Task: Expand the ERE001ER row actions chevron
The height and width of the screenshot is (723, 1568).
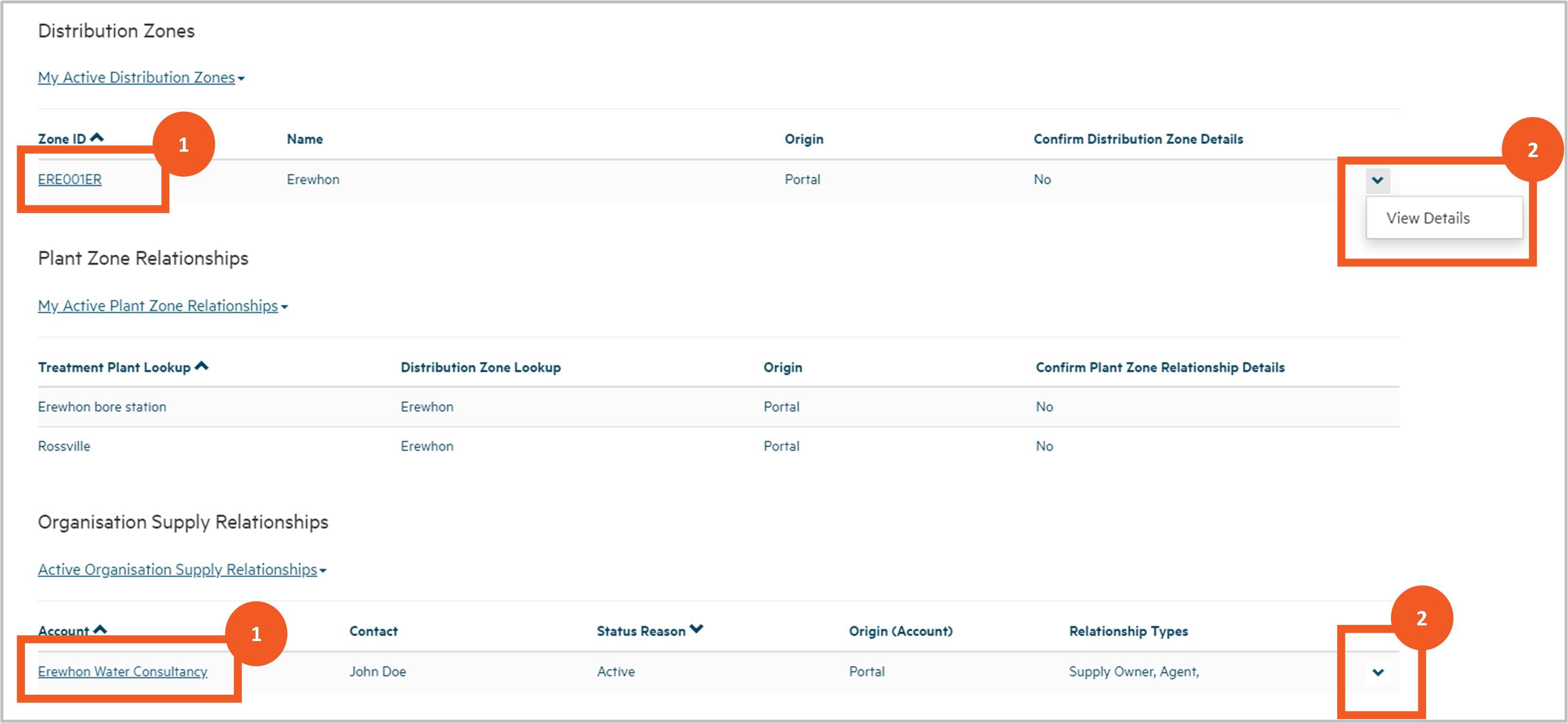Action: 1377,180
